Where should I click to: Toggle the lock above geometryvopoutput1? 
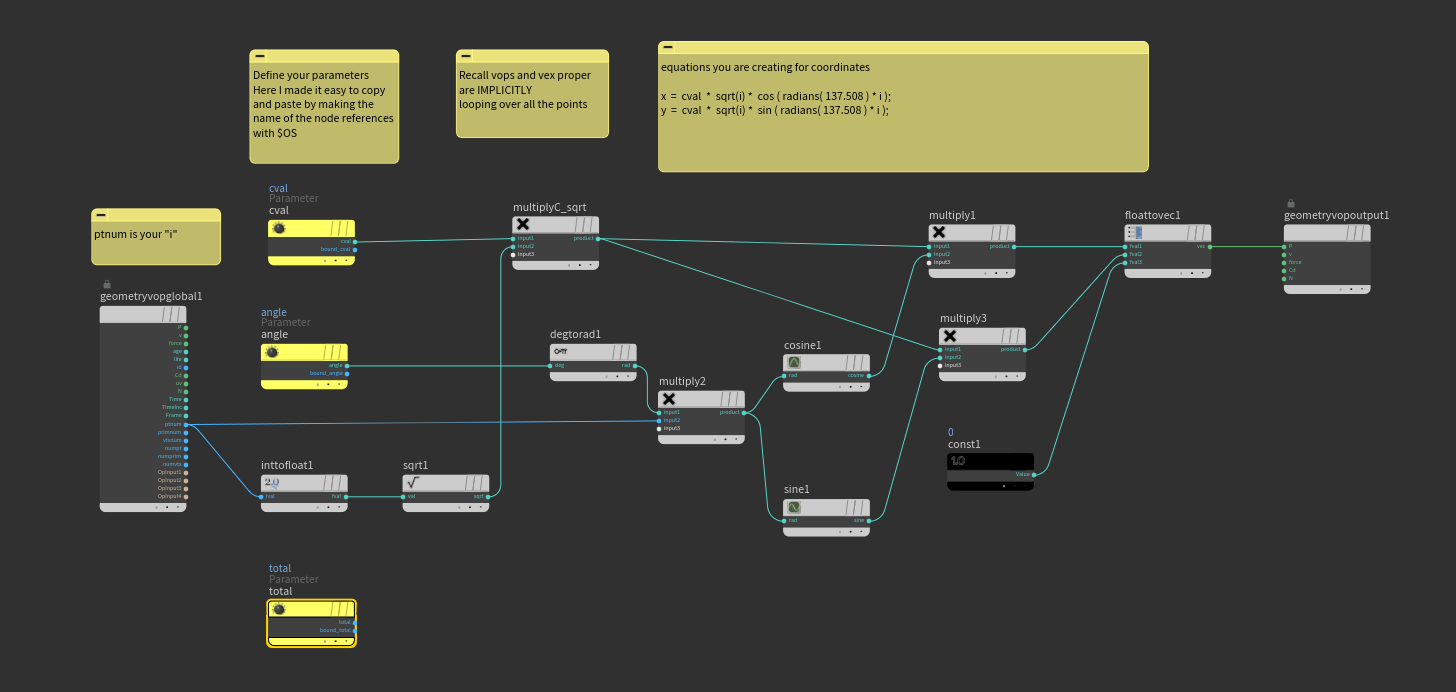tap(1291, 203)
